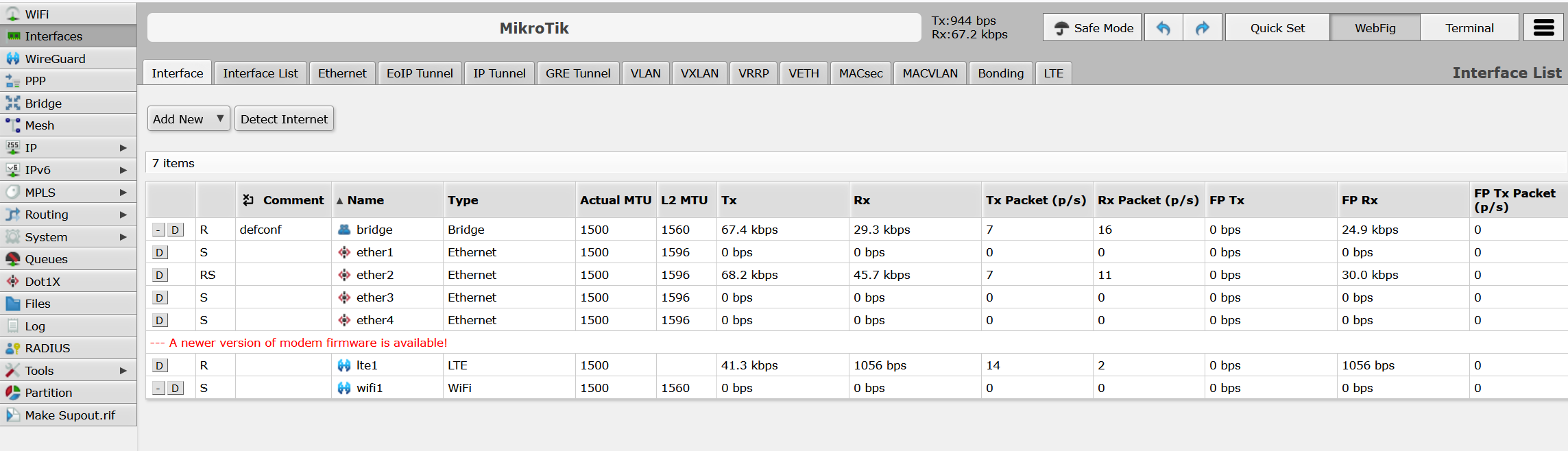Open the Bridge sidebar menu item
Viewport: 1568px width, 451px height.
69,103
